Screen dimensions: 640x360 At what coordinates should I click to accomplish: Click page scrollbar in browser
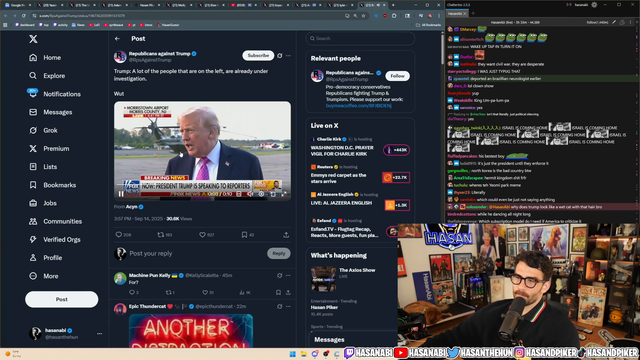(x=442, y=48)
